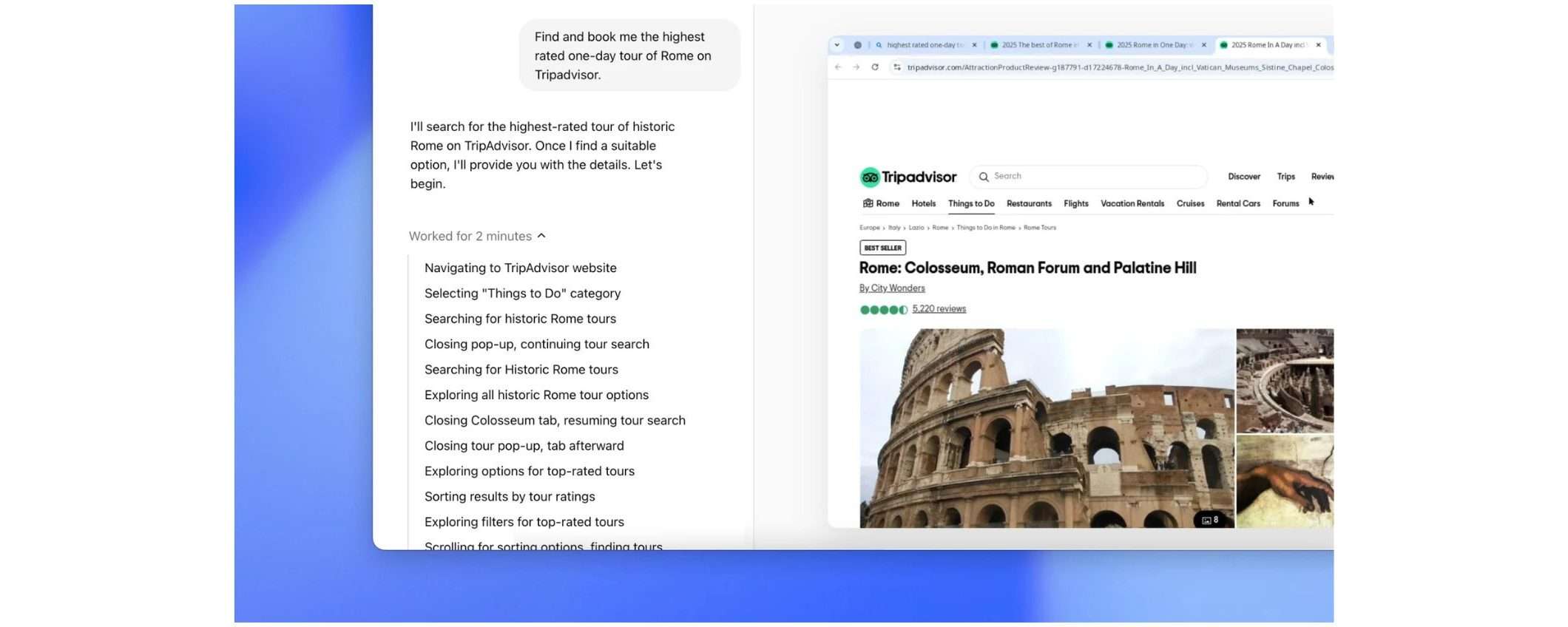Click the tour title 'Rome: Colosseum, Roman Forum and Palatine Hill'

coord(1027,268)
